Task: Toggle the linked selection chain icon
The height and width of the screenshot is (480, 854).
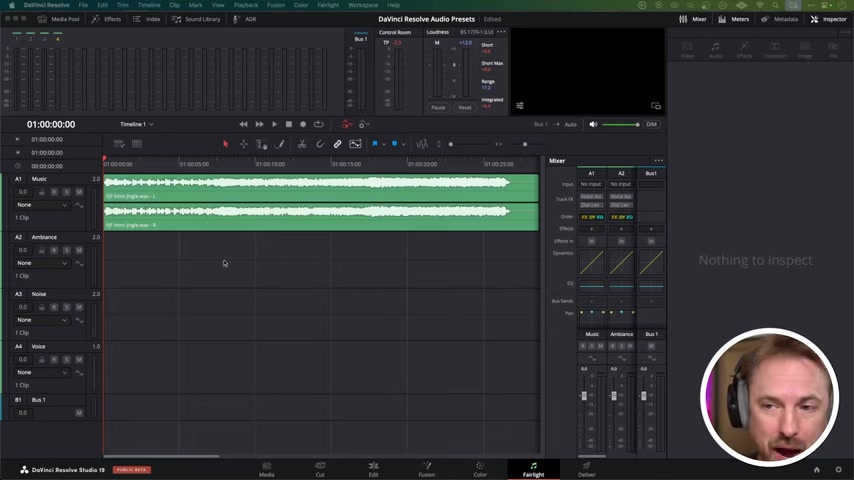Action: pos(337,144)
